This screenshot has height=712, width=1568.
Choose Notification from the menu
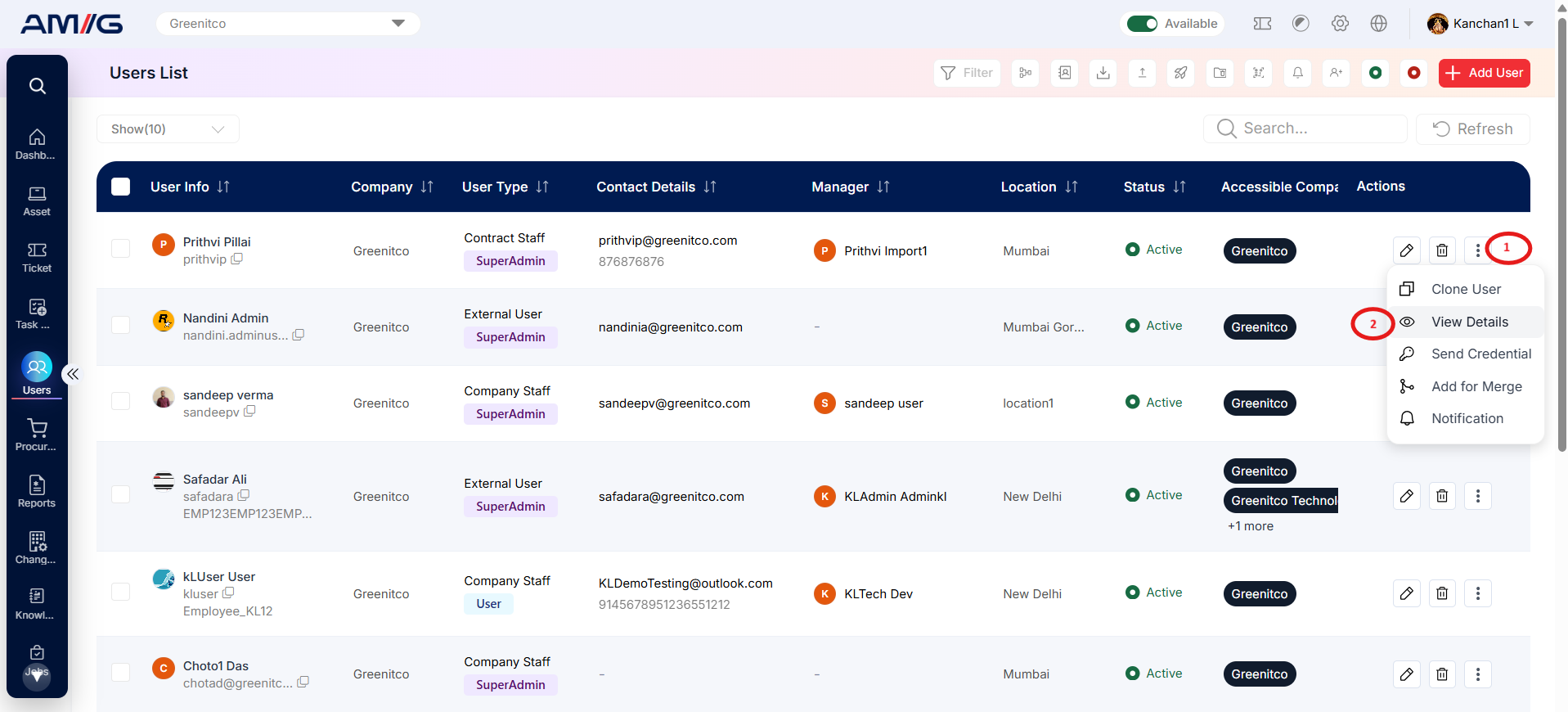pyautogui.click(x=1466, y=418)
